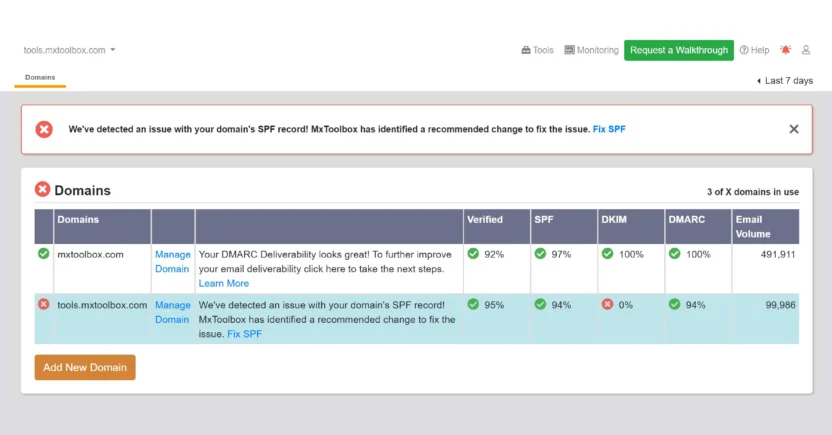Screen dimensions: 832x435
Task: Open Manage Domain for tools.mxtoolbox.com
Action: (172, 312)
